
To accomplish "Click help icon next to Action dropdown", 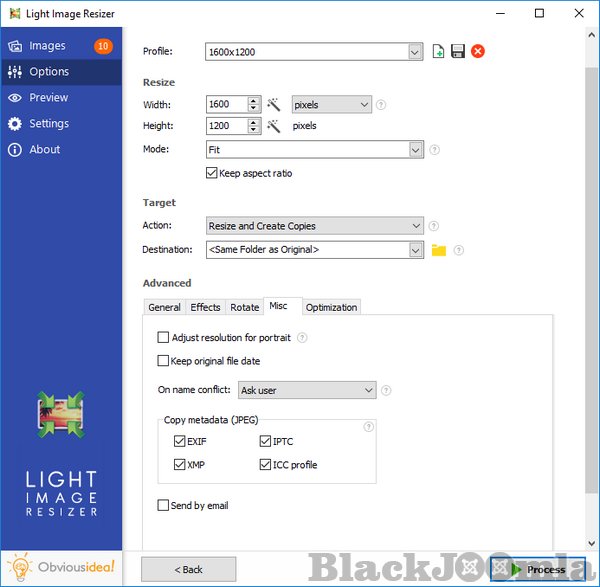I will pyautogui.click(x=433, y=226).
